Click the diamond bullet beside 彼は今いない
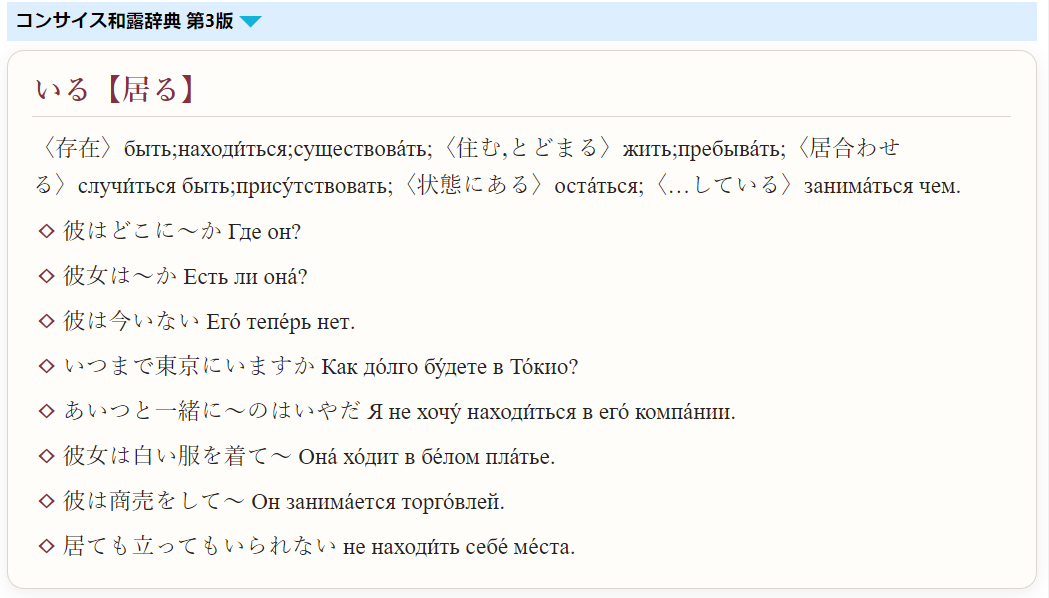Image resolution: width=1049 pixels, height=598 pixels. pos(46,321)
